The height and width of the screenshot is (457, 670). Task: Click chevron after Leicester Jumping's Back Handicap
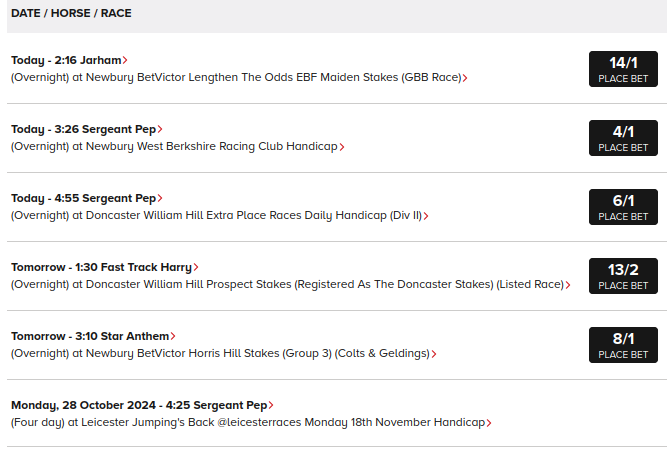coord(489,423)
